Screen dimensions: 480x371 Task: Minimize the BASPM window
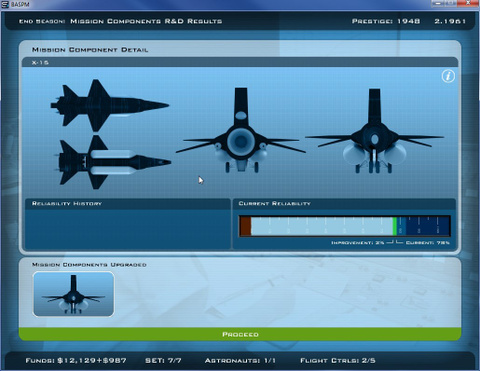[x=438, y=3]
